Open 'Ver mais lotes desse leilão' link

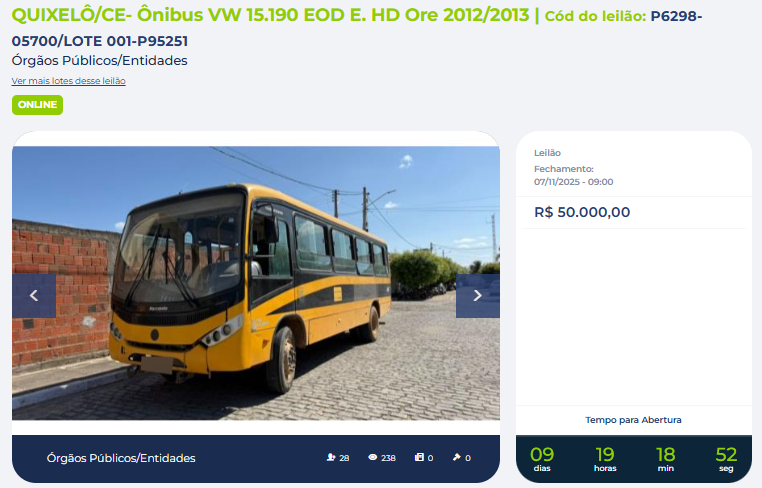click(x=69, y=81)
